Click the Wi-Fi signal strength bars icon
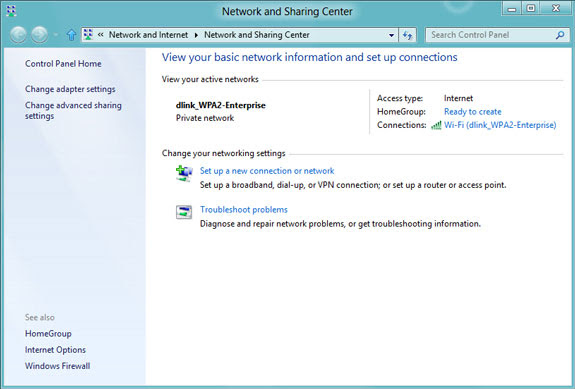This screenshot has width=575, height=389. coord(436,125)
